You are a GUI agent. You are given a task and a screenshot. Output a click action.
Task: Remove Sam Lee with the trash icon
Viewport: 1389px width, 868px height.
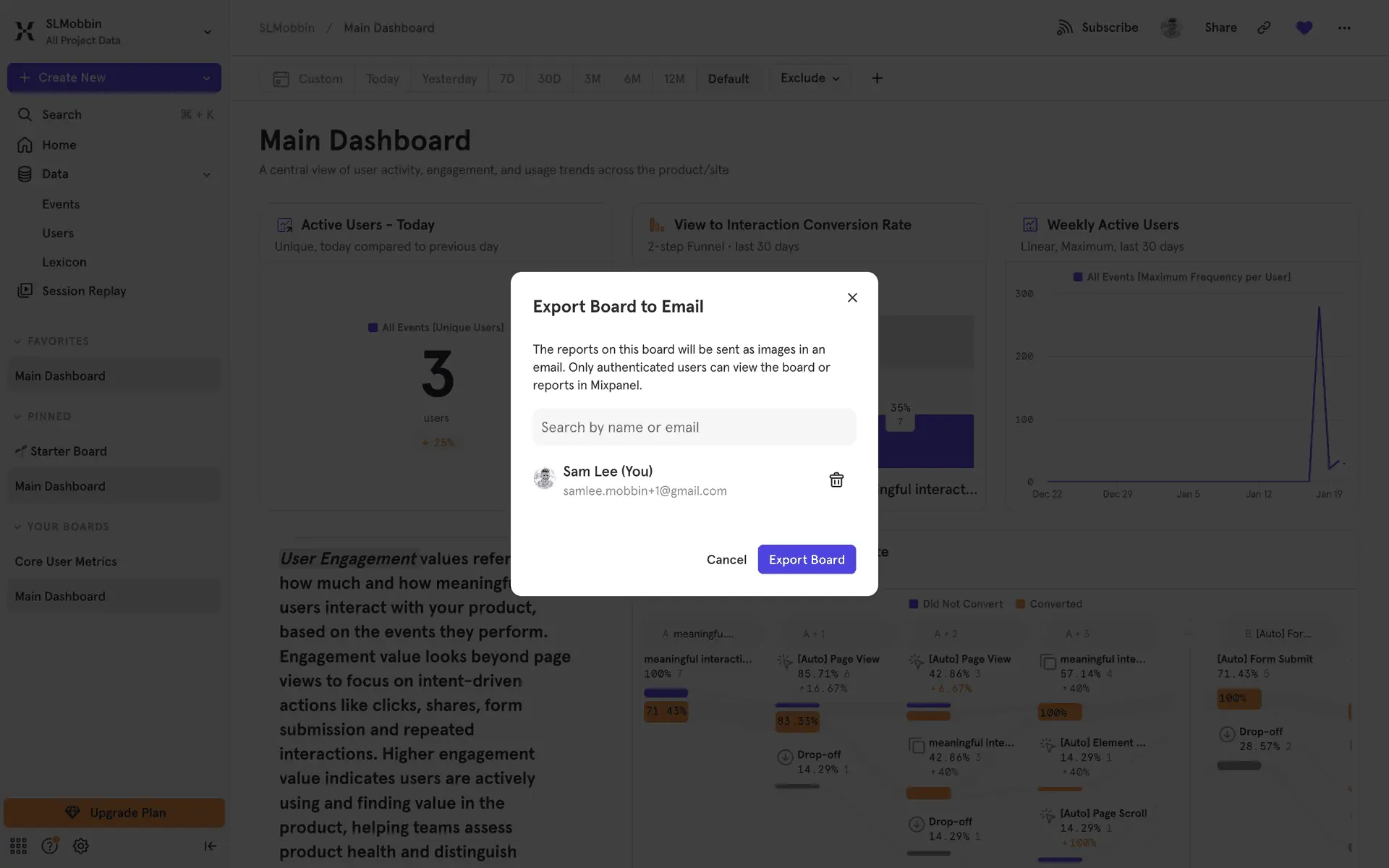click(x=836, y=480)
